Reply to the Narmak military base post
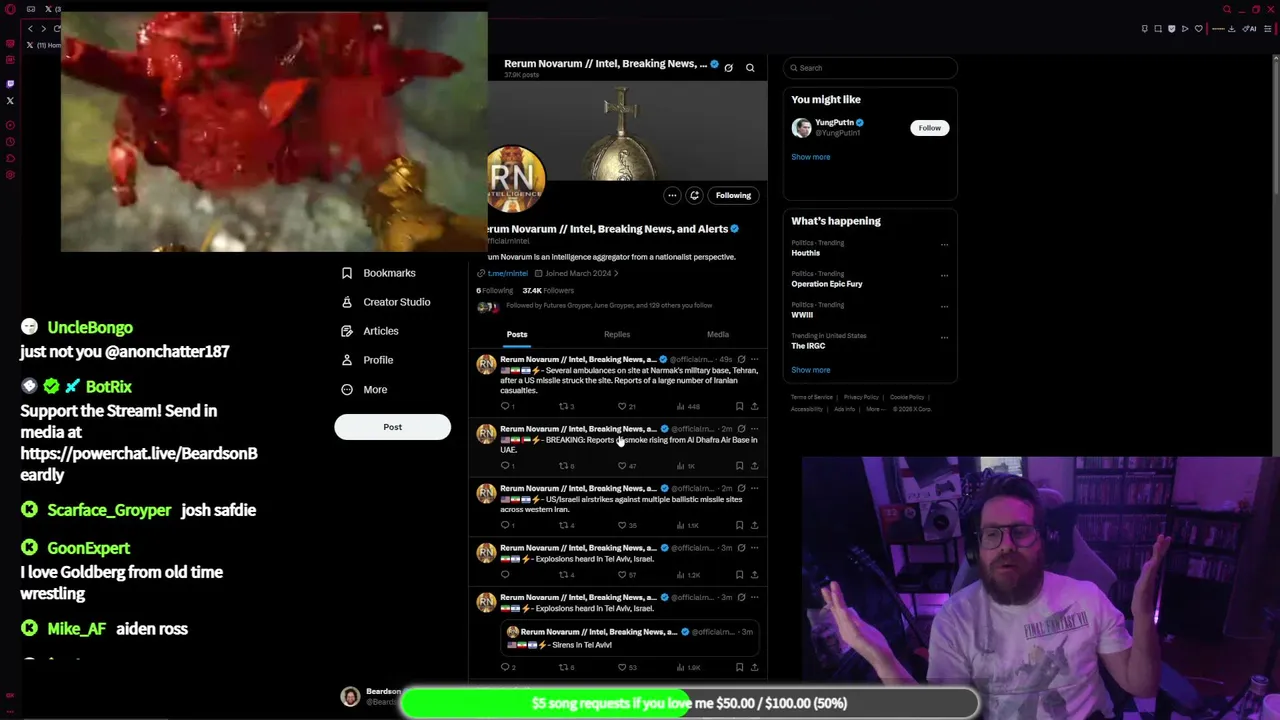Screen dimensions: 1280x720 click(x=506, y=407)
